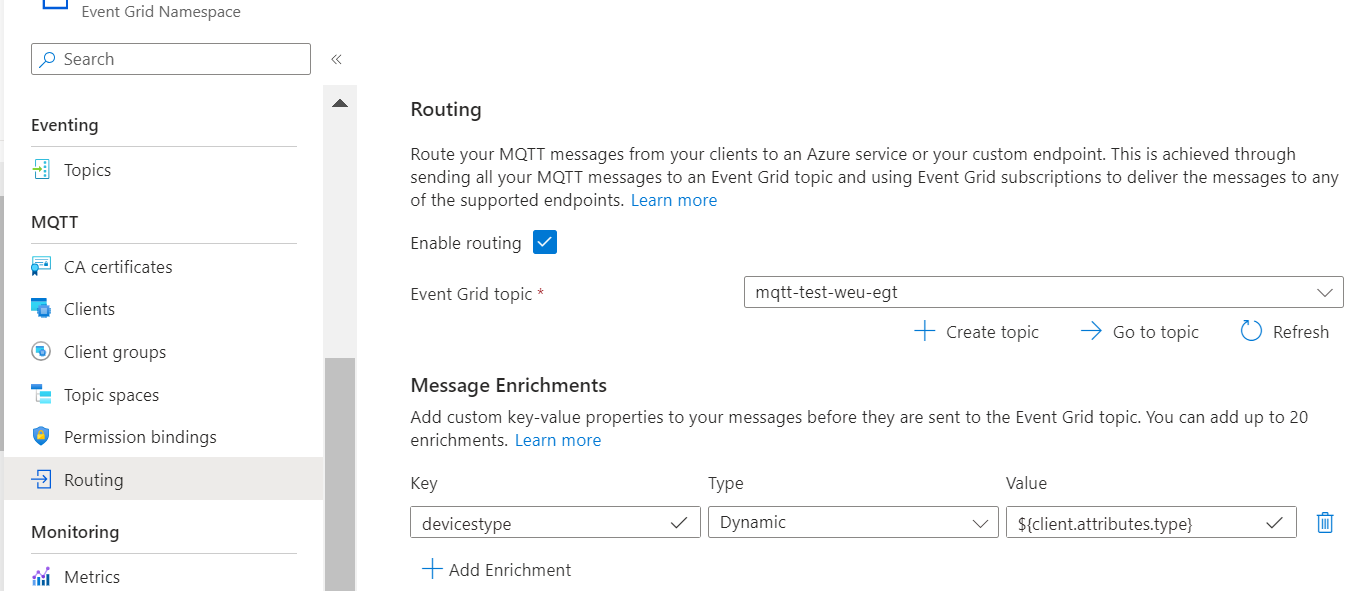Click the Topics icon in sidebar
1363x591 pixels.
(x=41, y=170)
